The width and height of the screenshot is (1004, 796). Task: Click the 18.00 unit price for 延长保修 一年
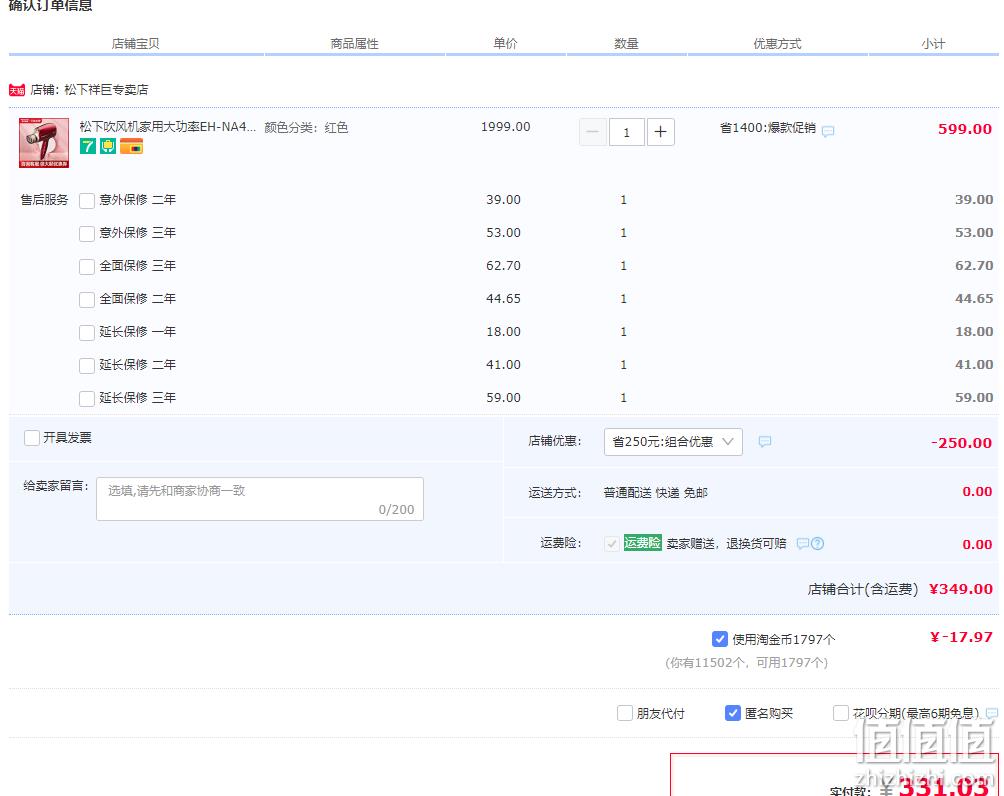503,331
